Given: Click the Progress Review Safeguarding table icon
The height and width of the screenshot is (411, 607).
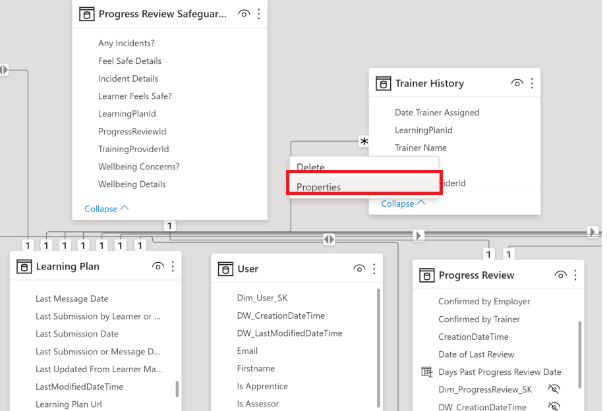Looking at the screenshot, I should 87,14.
